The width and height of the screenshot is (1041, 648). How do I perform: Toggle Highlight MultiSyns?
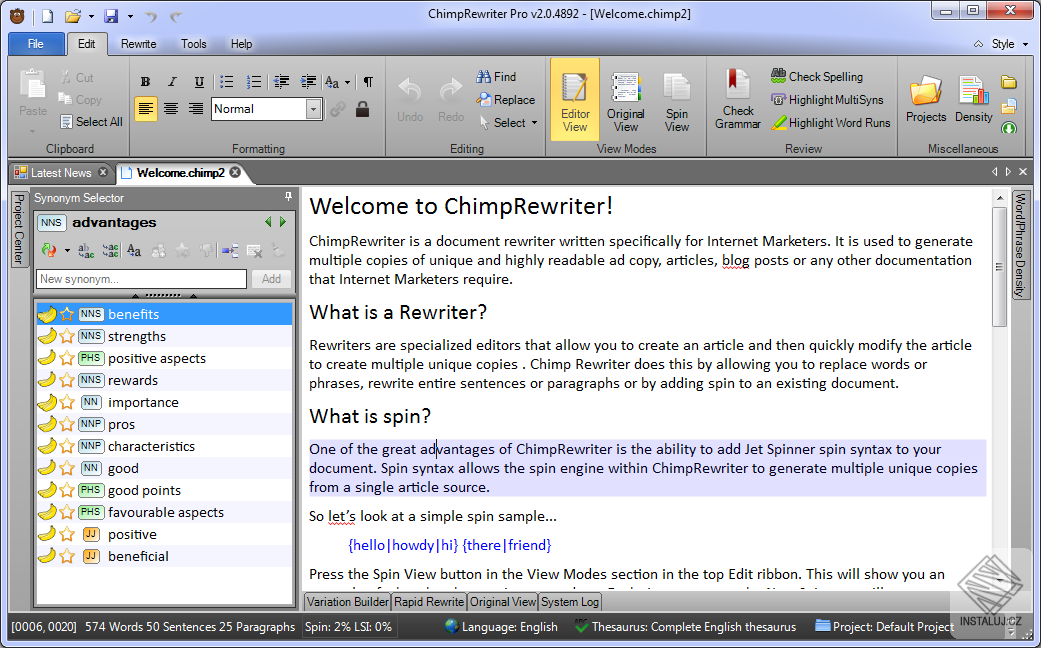[x=827, y=100]
